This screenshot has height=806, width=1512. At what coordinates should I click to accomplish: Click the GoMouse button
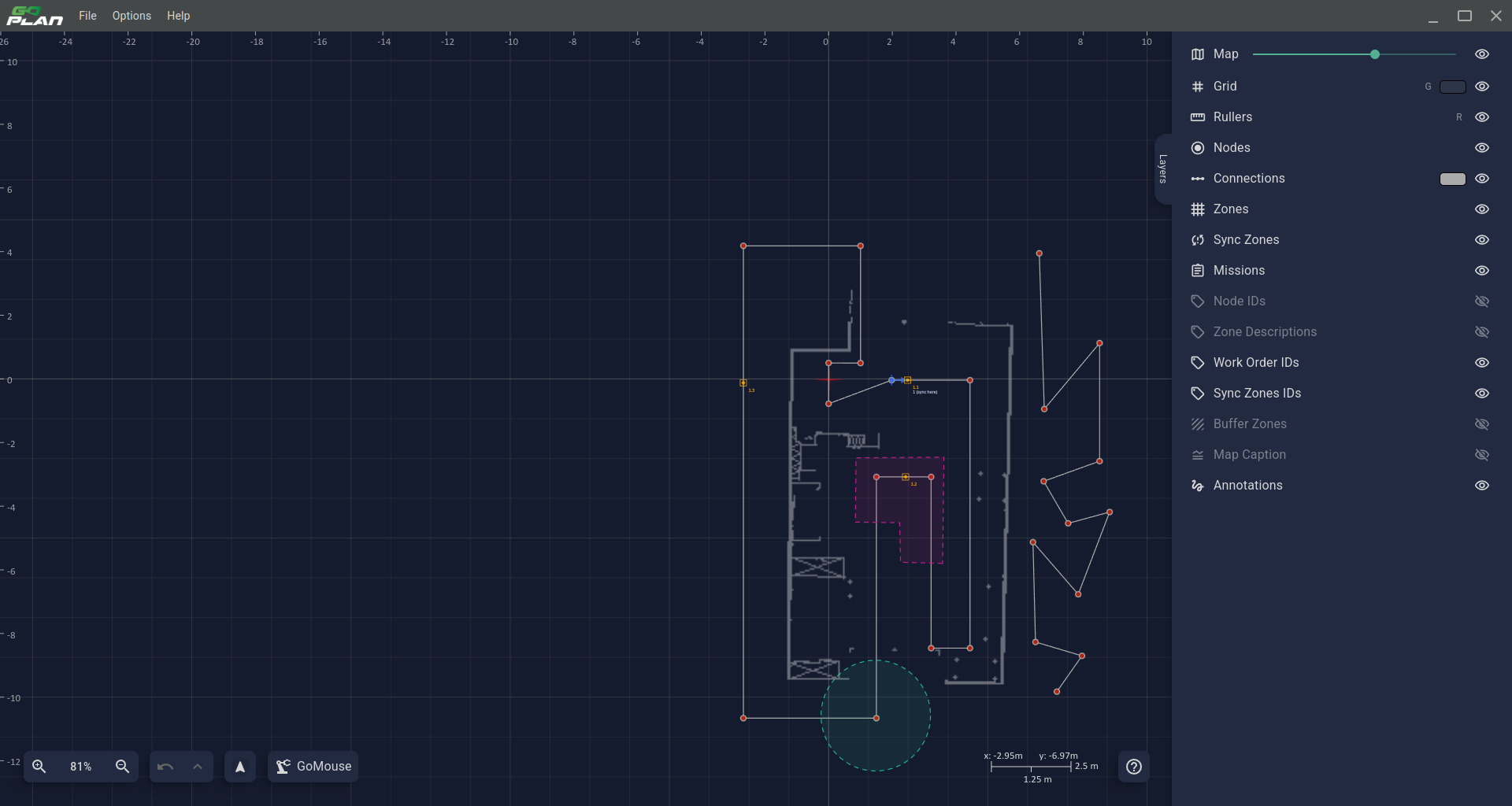pyautogui.click(x=313, y=767)
